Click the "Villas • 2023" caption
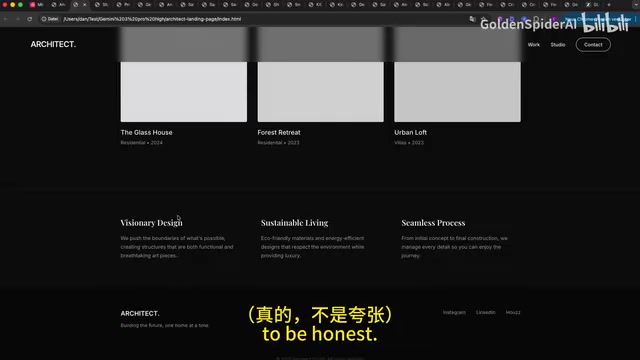This screenshot has width=640, height=360. point(409,142)
